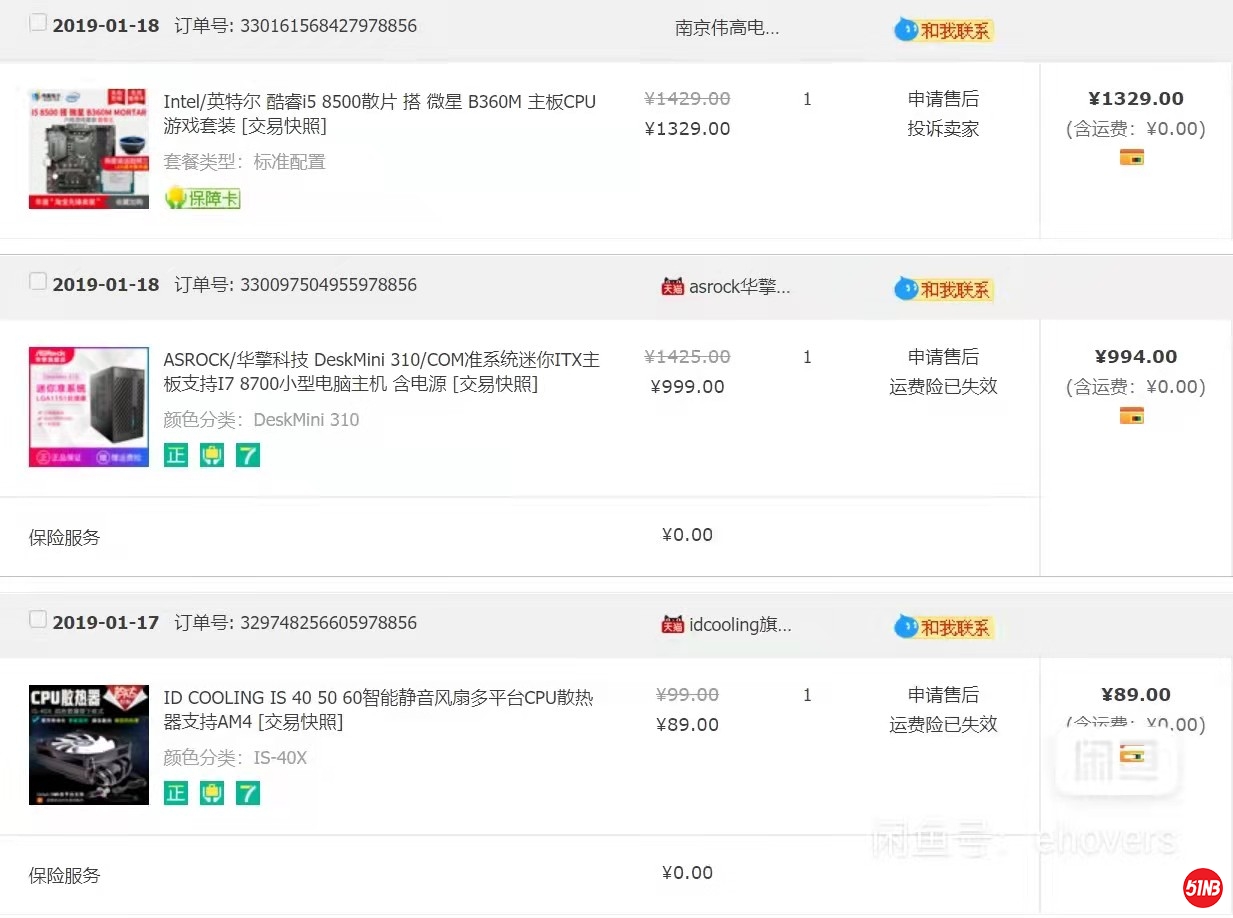Image resolution: width=1233 pixels, height=918 pixels.
Task: Select the checkbox for order 330161568427978856
Action: pyautogui.click(x=38, y=23)
